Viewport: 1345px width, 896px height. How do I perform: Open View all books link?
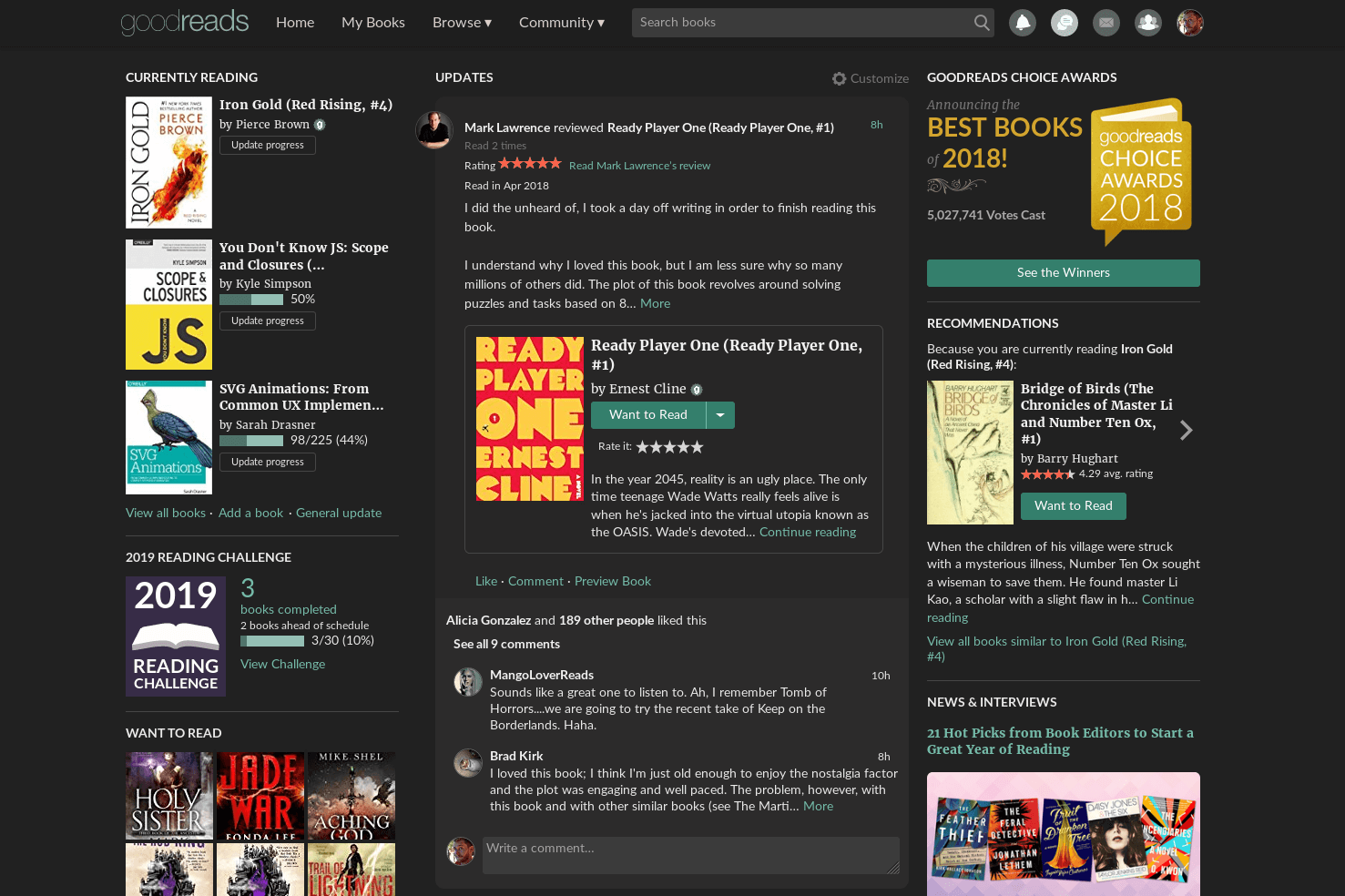[x=166, y=514]
